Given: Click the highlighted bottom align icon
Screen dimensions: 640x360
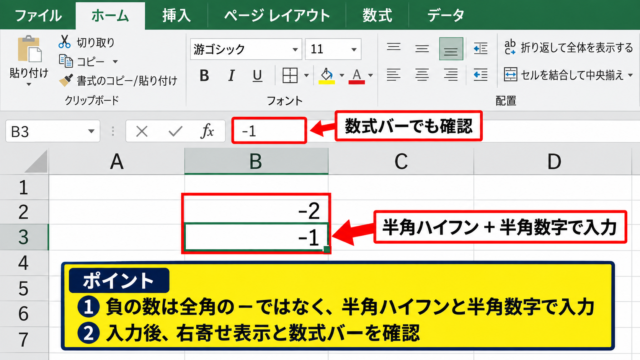Looking at the screenshot, I should [x=451, y=49].
